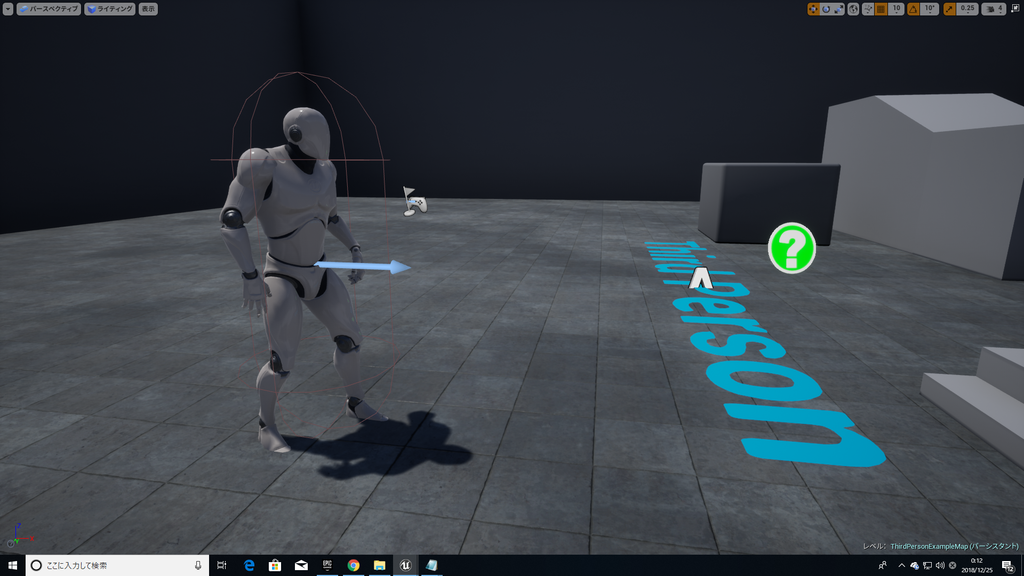Switch to Epic Games Launcher on taskbar

[327, 566]
